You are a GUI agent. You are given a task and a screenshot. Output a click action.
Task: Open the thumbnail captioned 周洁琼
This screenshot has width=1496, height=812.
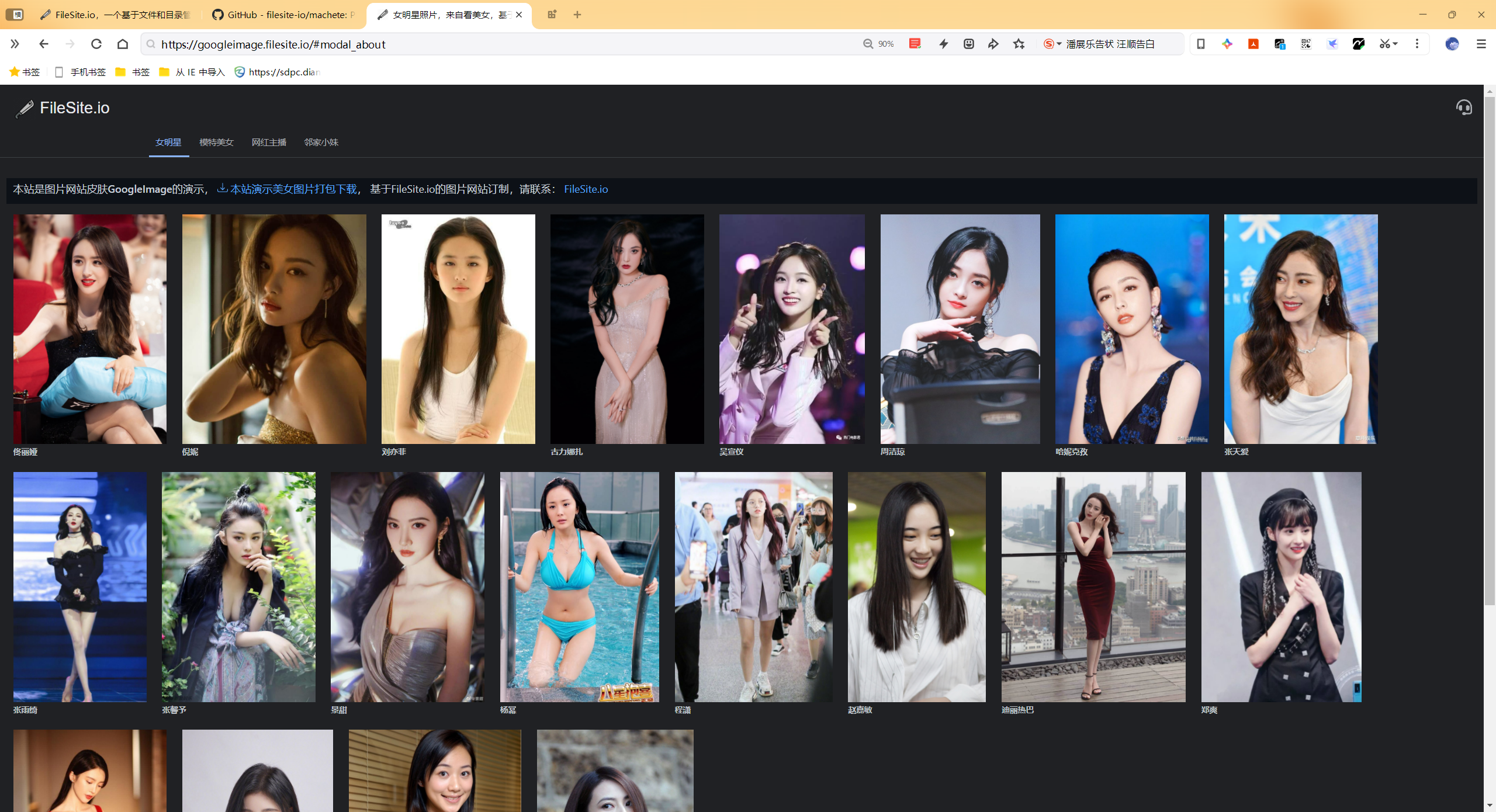point(960,329)
